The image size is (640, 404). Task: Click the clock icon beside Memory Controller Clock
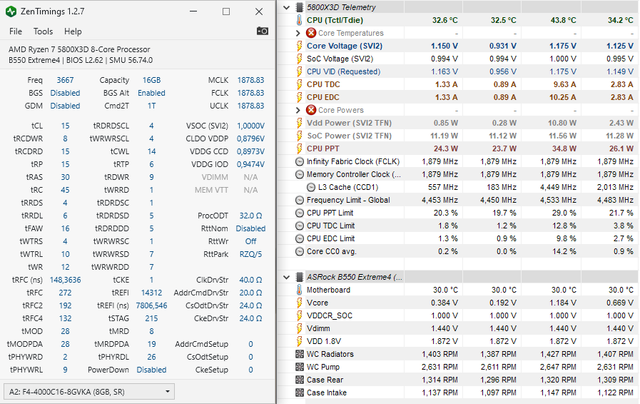tap(299, 174)
